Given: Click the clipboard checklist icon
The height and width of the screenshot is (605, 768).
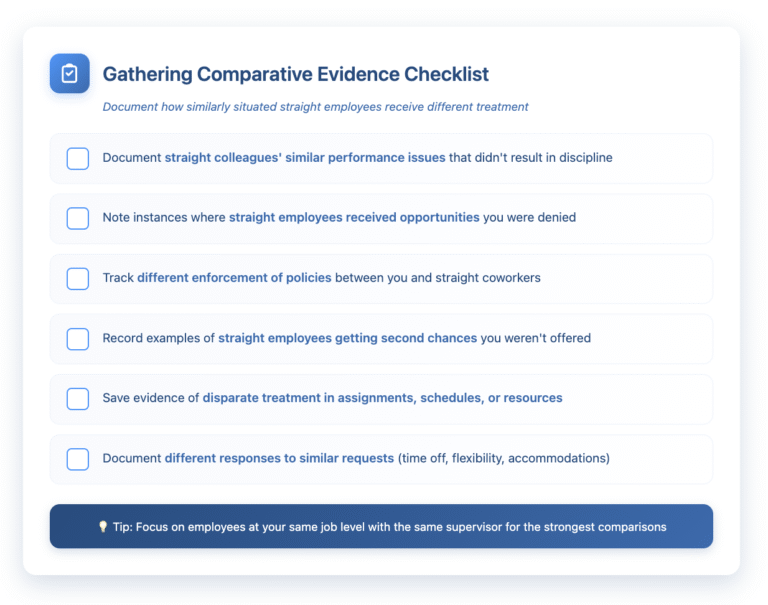Looking at the screenshot, I should click(70, 74).
